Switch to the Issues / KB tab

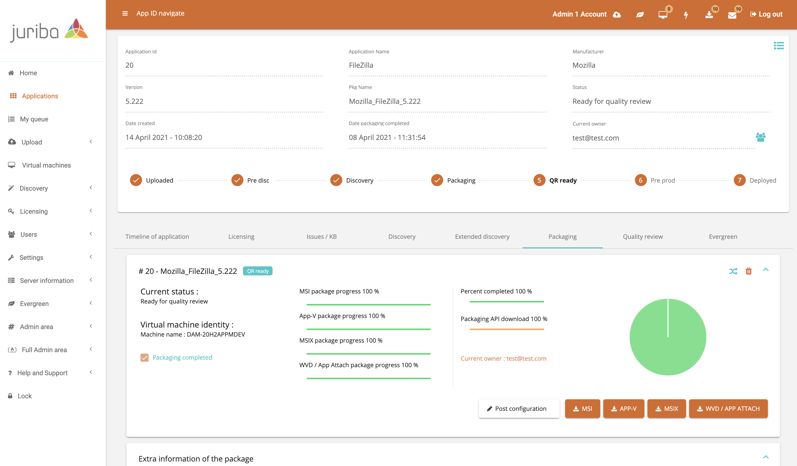coord(321,237)
